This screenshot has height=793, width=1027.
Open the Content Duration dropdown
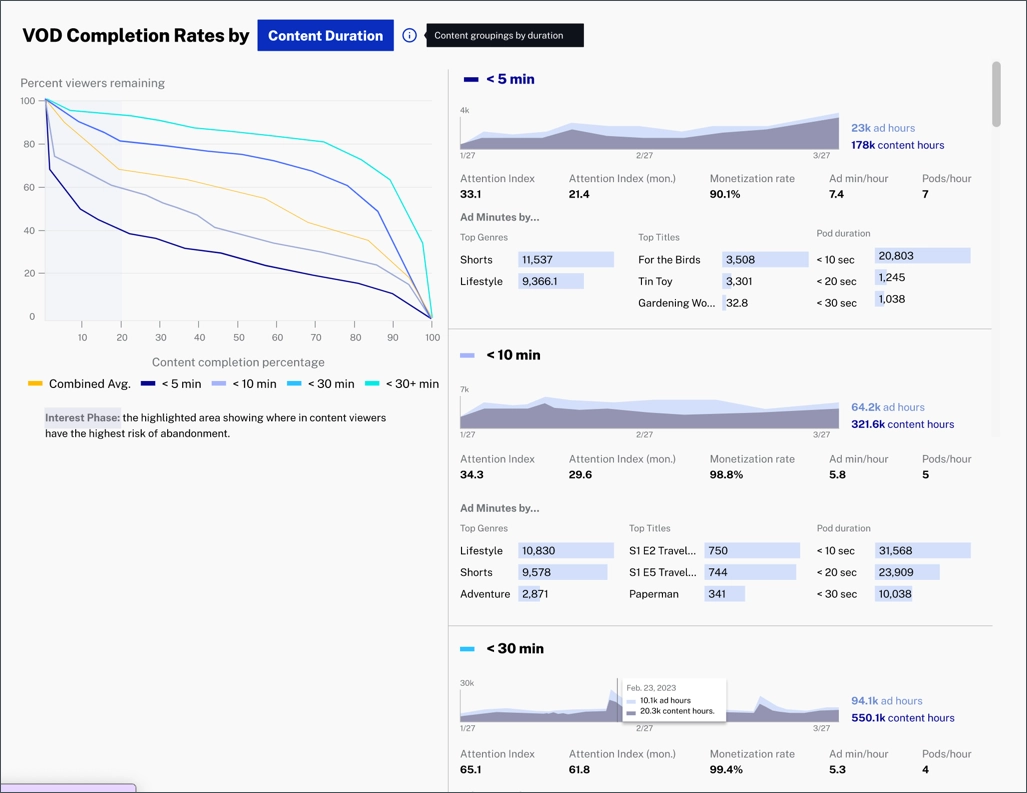pos(325,36)
